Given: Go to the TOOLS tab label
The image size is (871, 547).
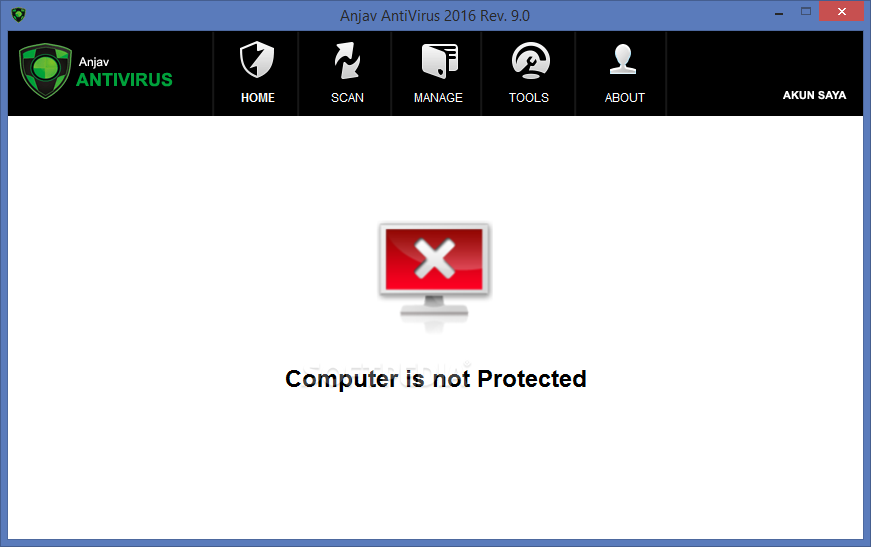Looking at the screenshot, I should coord(529,98).
